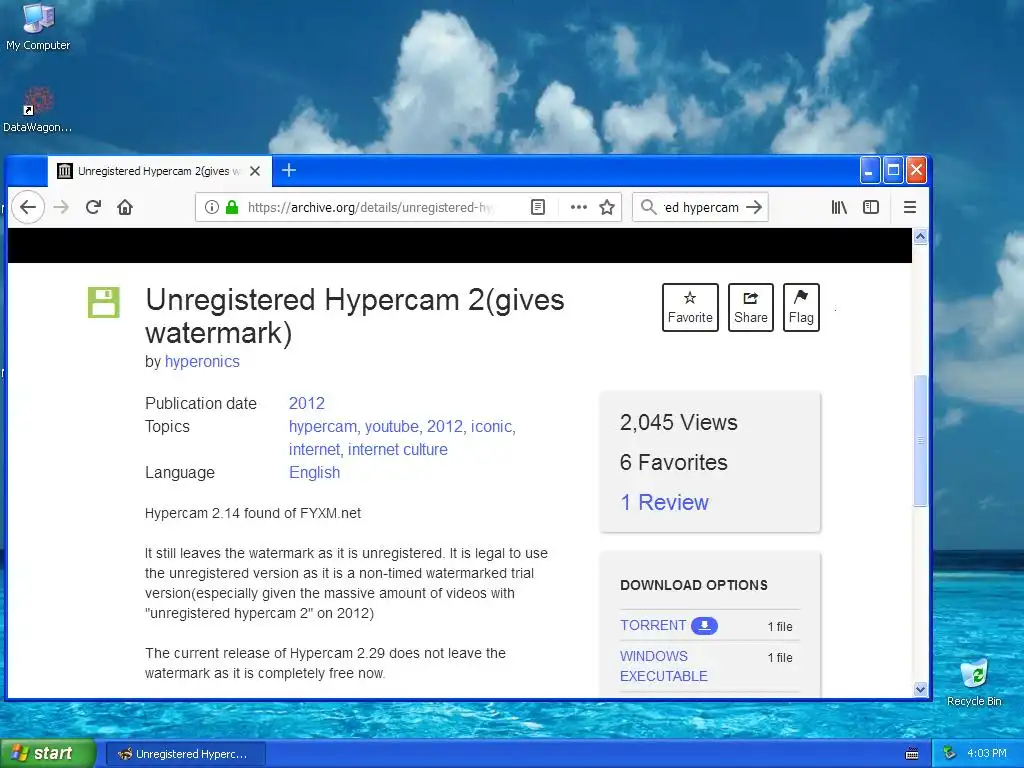Open the iconic topic link
Viewport: 1024px width, 768px height.
point(493,426)
